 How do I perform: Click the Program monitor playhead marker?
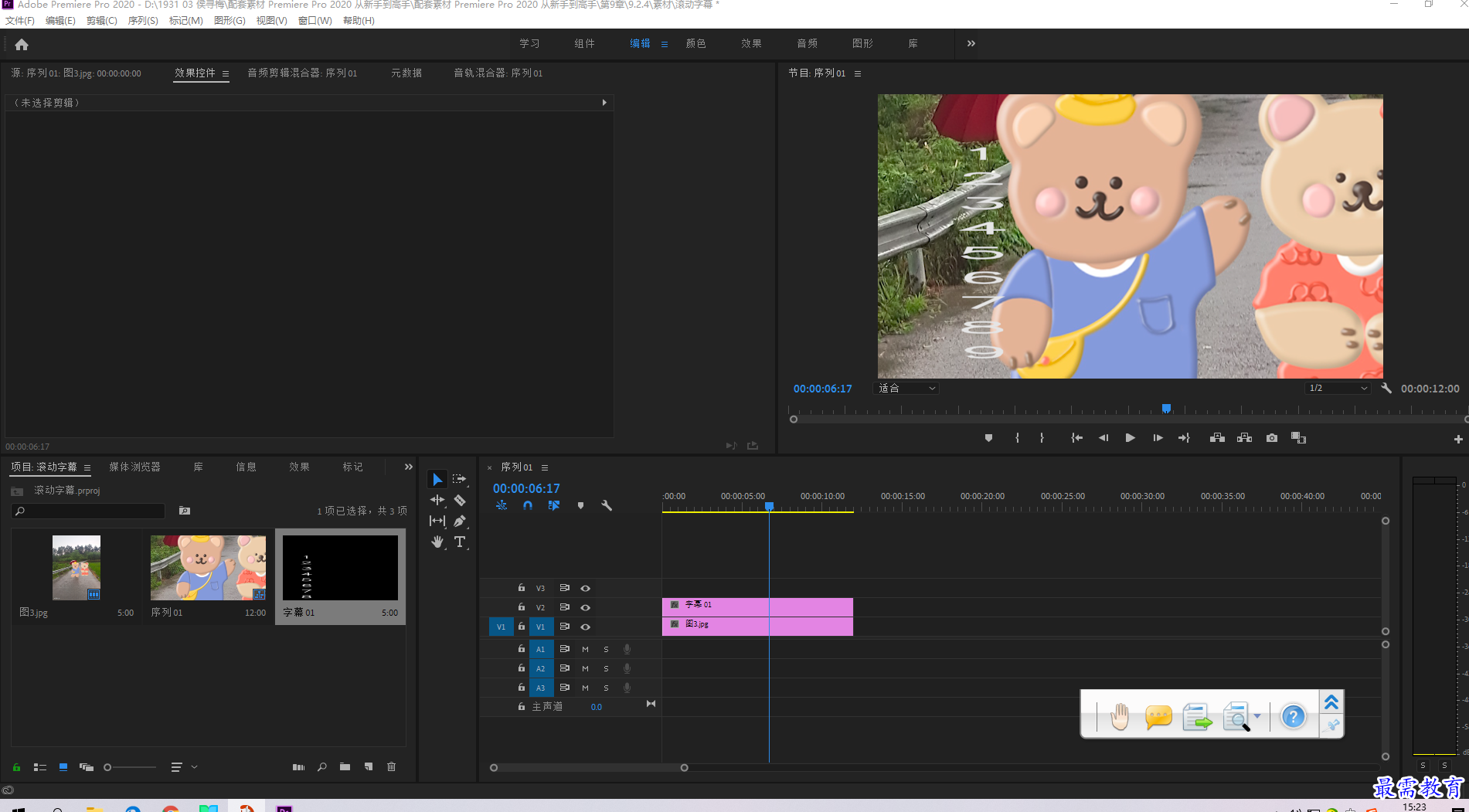pos(1166,408)
